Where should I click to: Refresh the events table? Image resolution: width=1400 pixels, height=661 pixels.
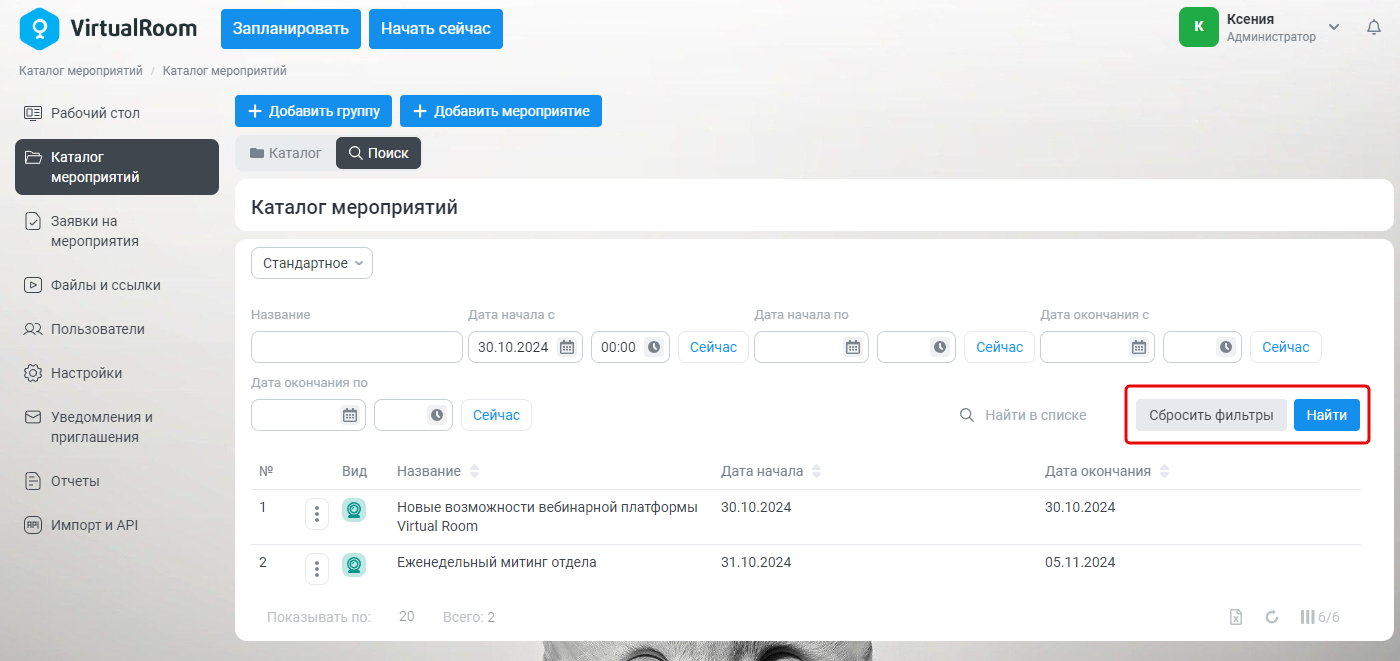click(1272, 617)
